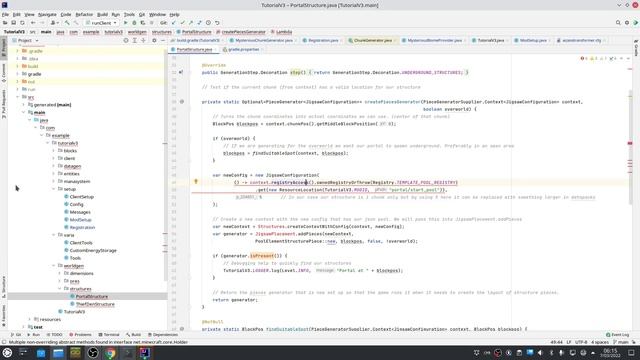Screen dimensions: 640x360
Task: Expand the gradle folder node
Action: [18, 74]
